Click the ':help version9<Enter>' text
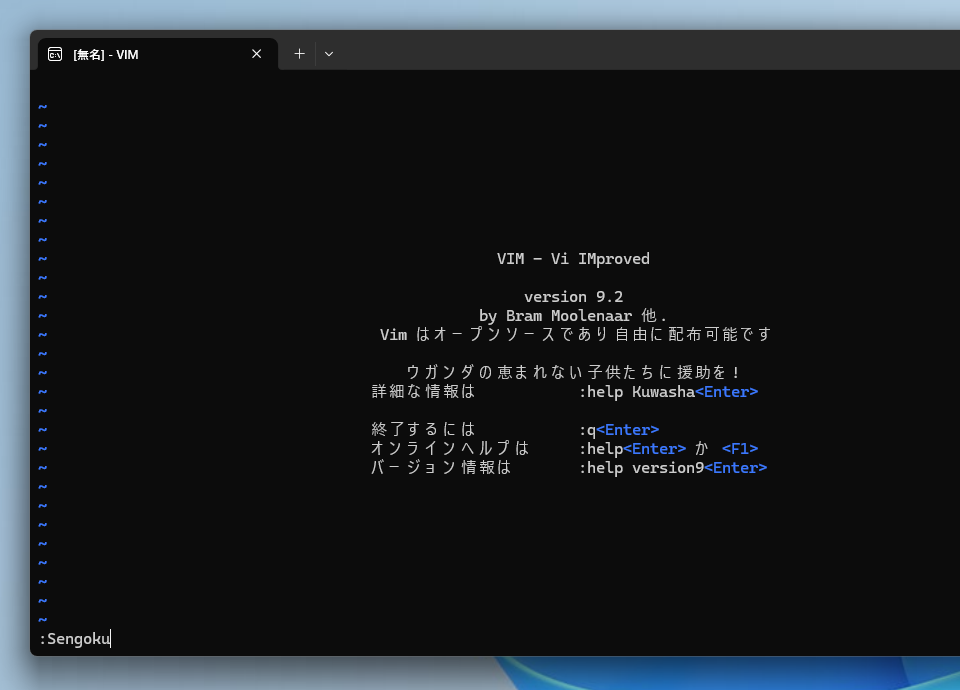 click(673, 468)
